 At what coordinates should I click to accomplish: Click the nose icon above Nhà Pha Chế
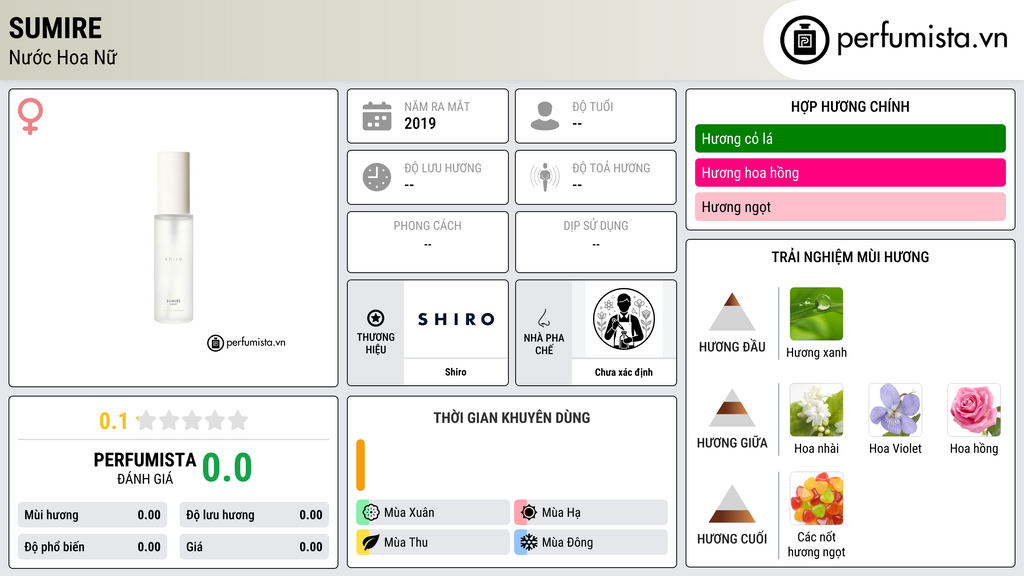tap(543, 318)
